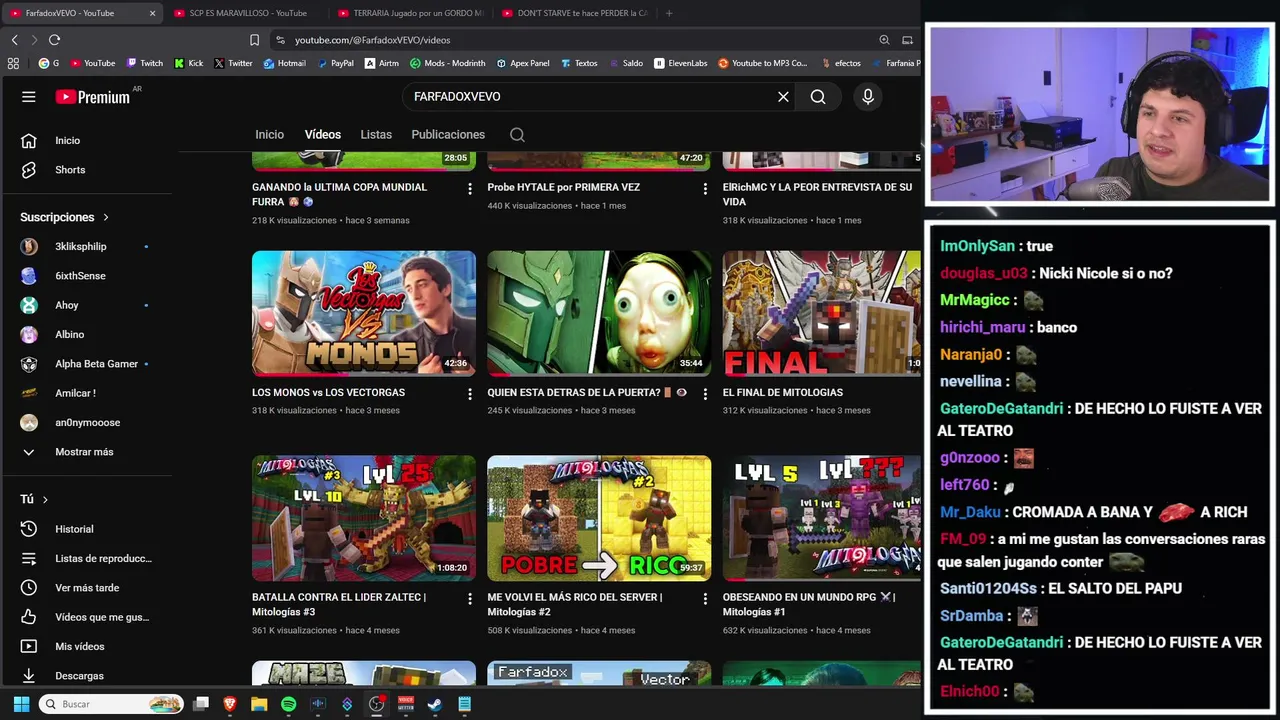Open File Explorer from the taskbar
Screen dimensions: 1280x720
pos(259,704)
